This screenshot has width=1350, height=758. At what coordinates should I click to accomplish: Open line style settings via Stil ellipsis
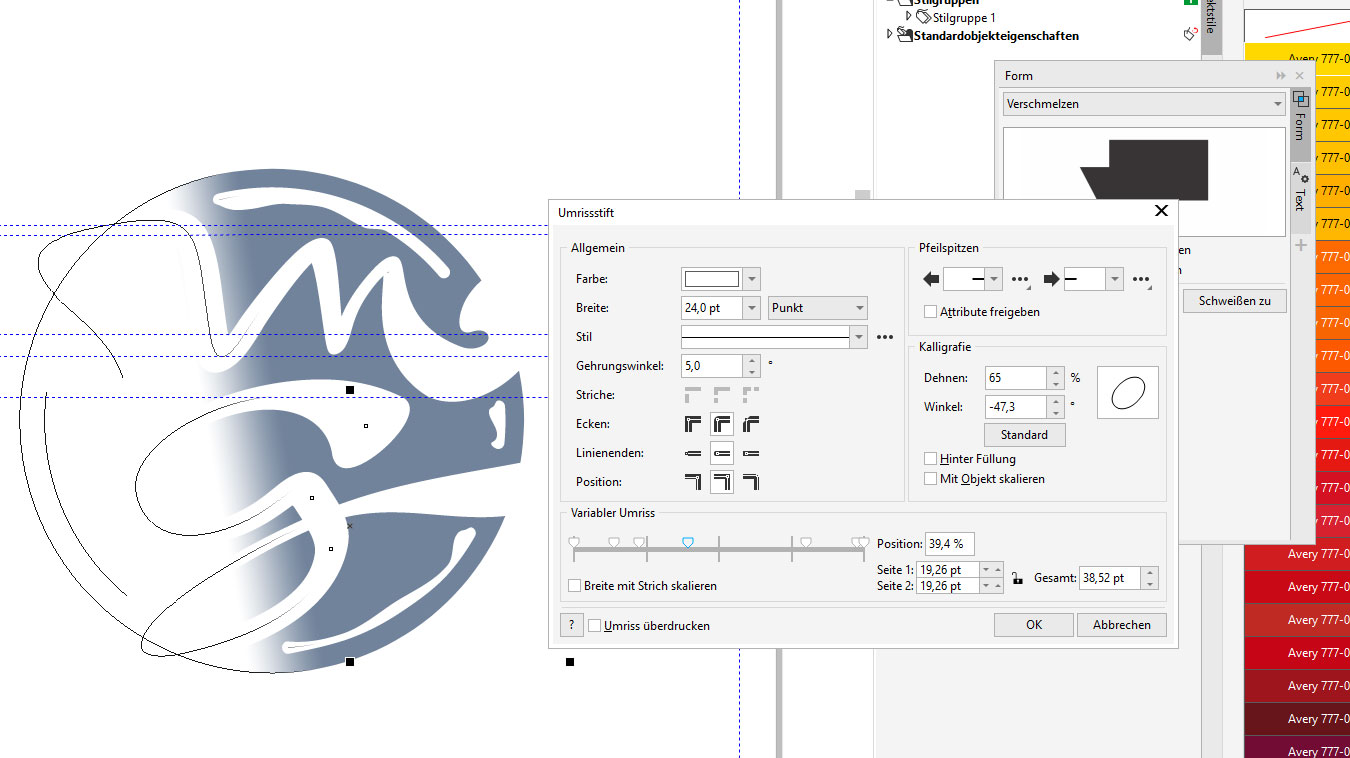[884, 337]
